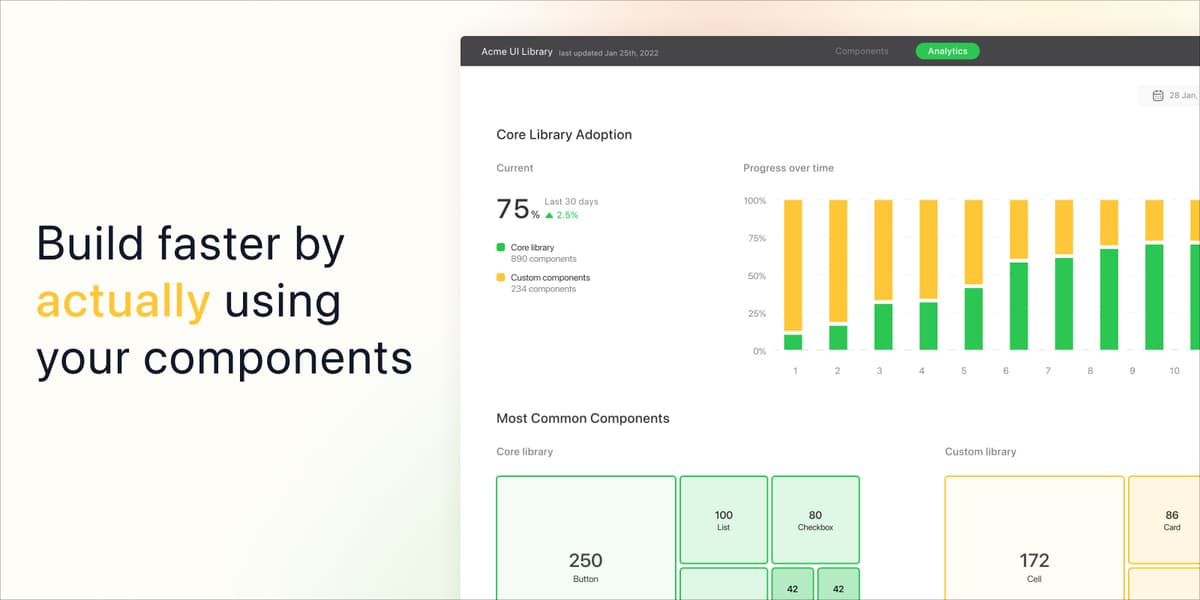Select the Analytics tab
The image size is (1200, 600).
pyautogui.click(x=946, y=51)
